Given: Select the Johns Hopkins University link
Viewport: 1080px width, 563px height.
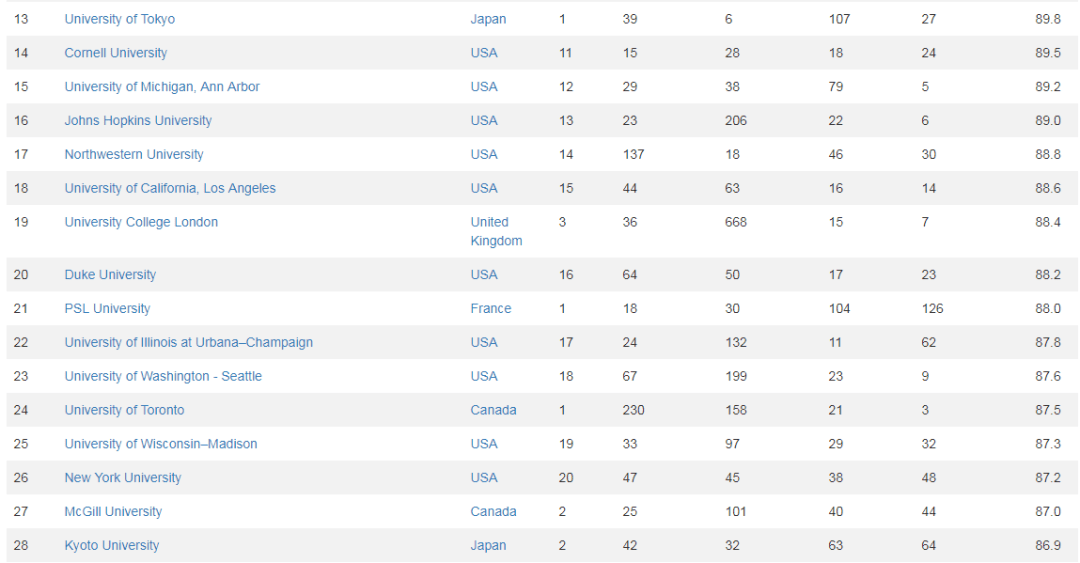Looking at the screenshot, I should pos(138,121).
